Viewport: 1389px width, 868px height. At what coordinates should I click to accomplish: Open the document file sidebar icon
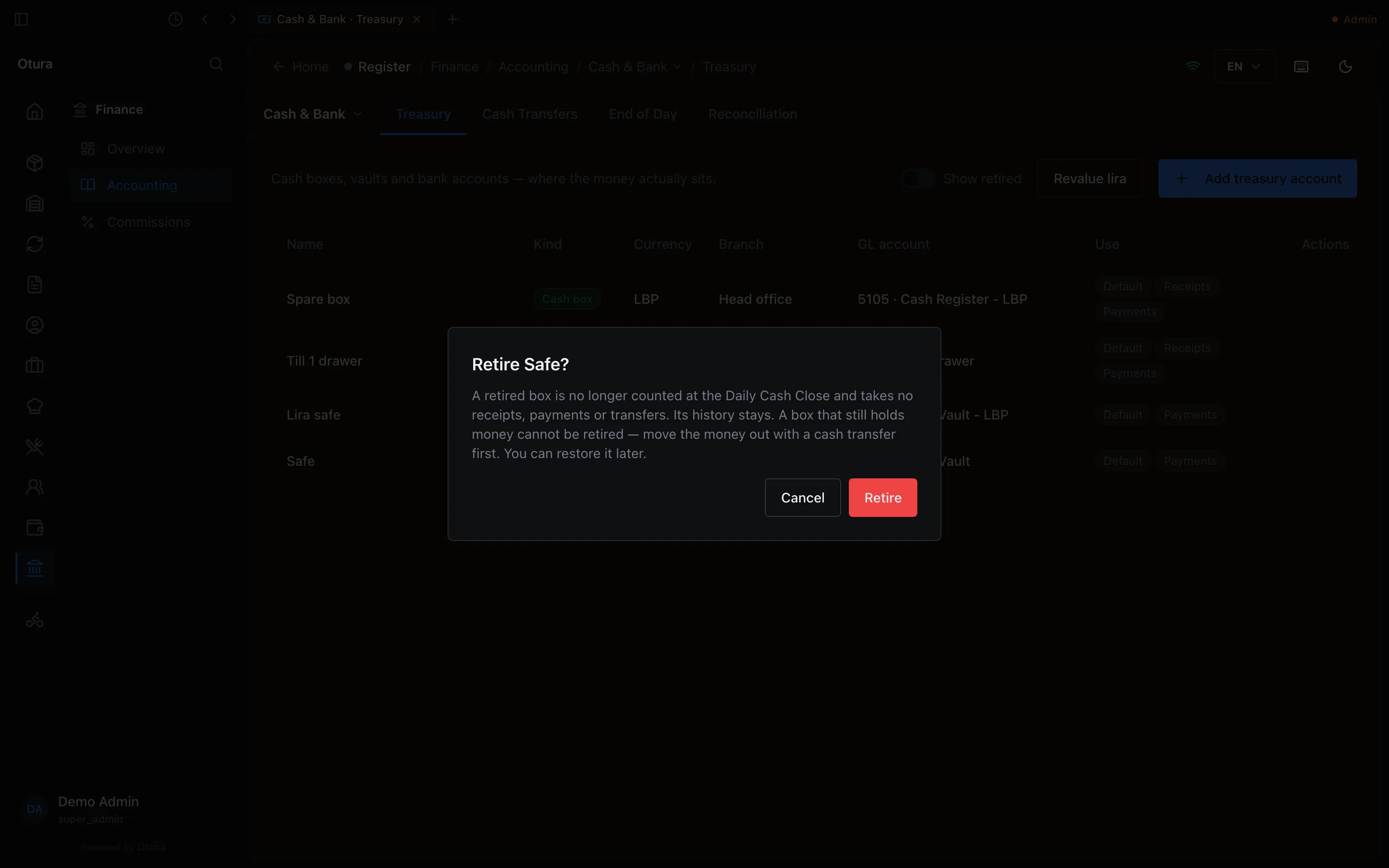coord(34,285)
